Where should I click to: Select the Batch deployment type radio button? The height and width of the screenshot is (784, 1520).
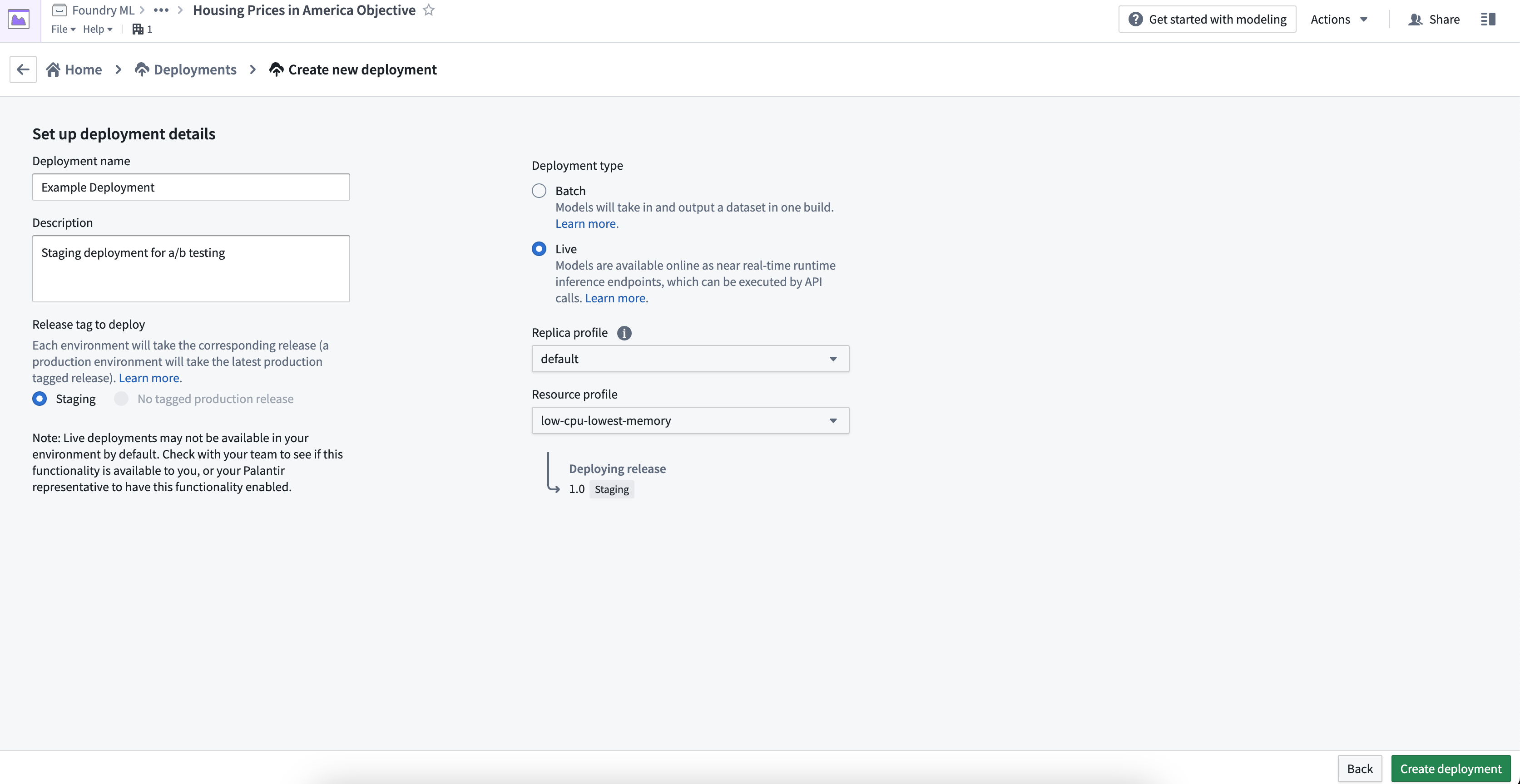point(538,191)
